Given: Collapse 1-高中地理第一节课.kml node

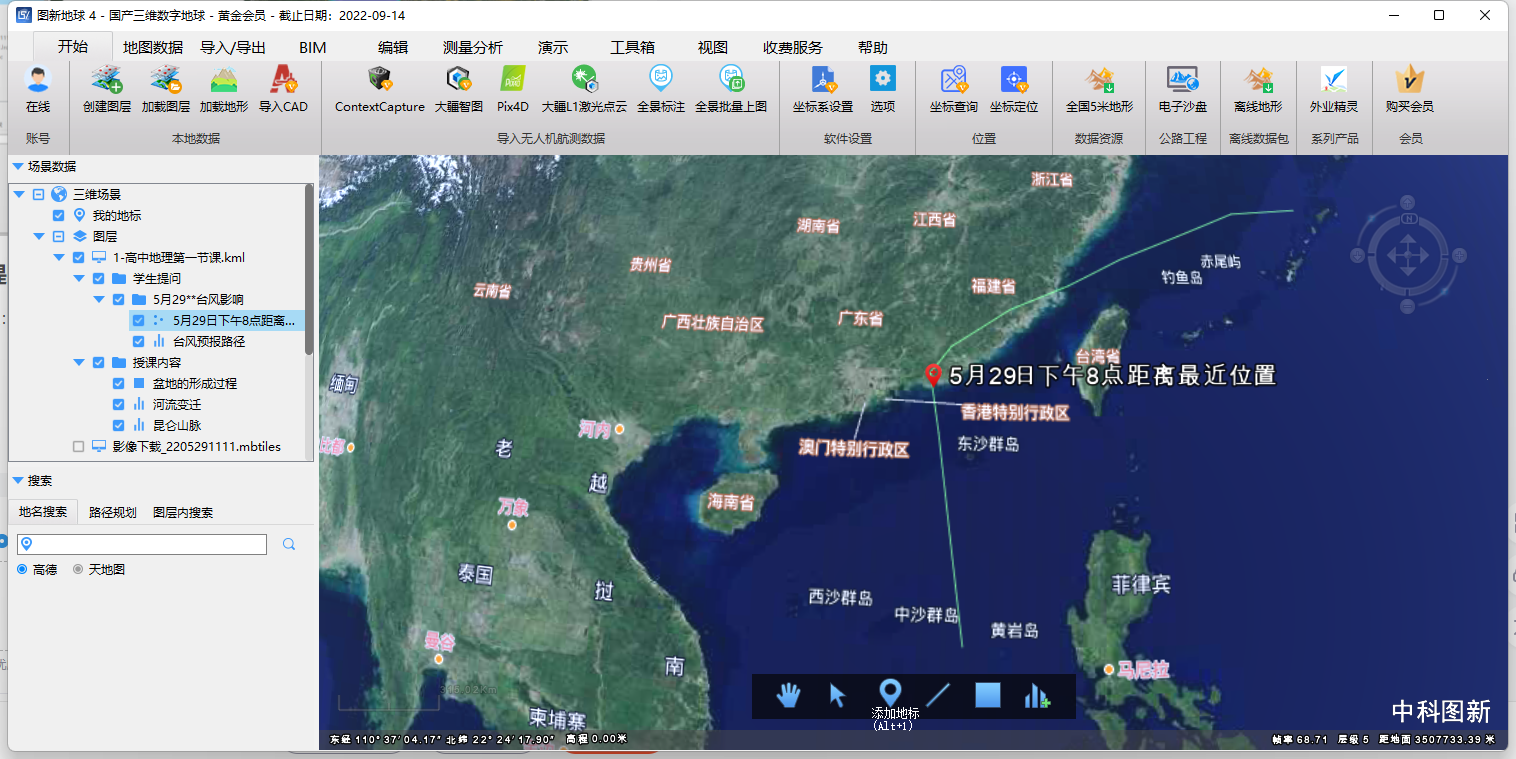Looking at the screenshot, I should pyautogui.click(x=59, y=258).
